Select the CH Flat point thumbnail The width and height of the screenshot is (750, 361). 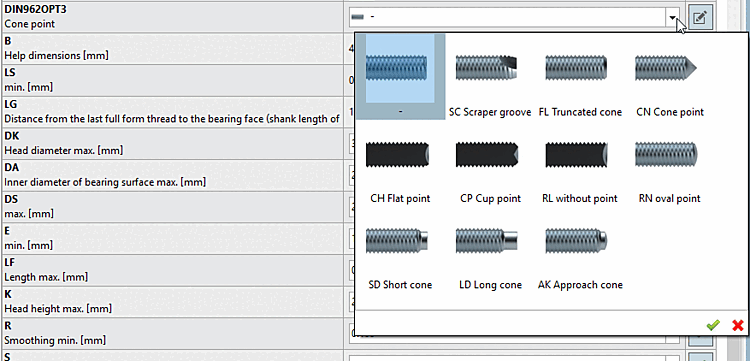[x=397, y=154]
